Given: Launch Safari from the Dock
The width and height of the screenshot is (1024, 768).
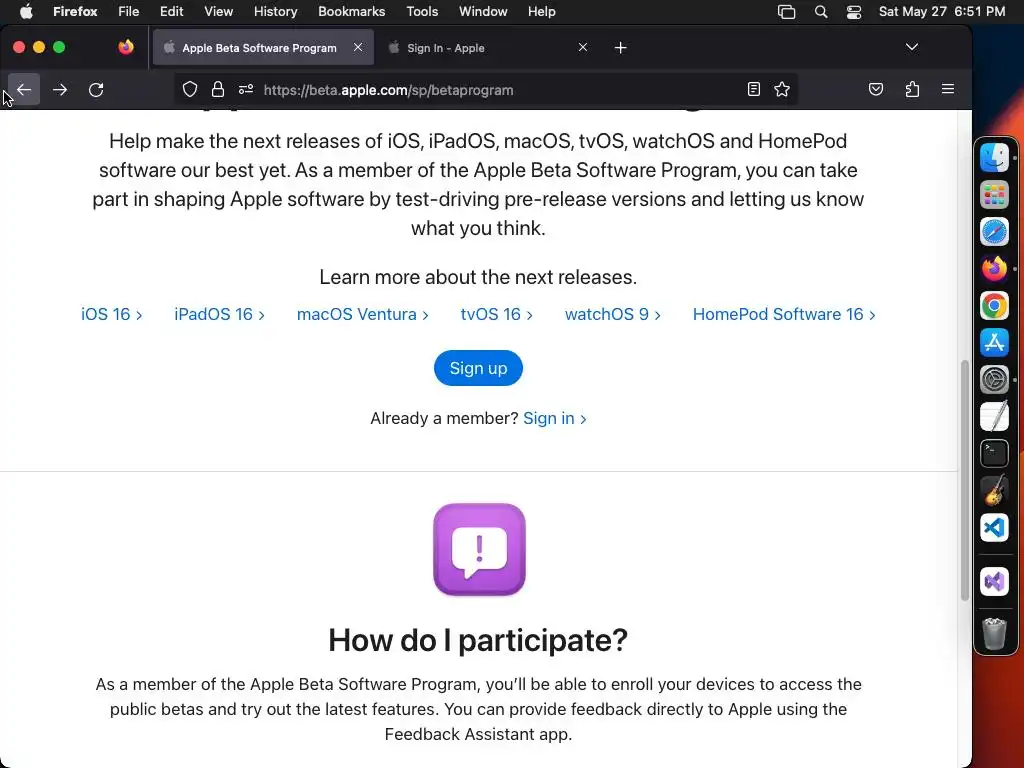Looking at the screenshot, I should click(x=994, y=231).
